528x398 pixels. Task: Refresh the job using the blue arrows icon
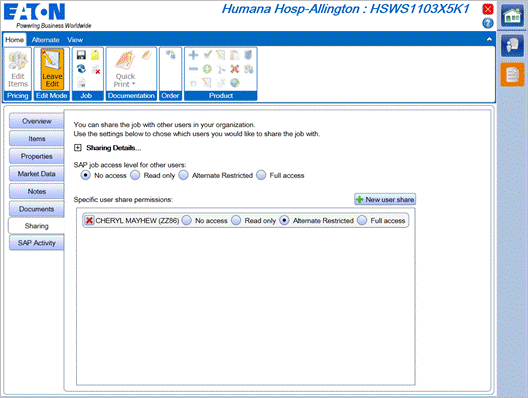click(81, 69)
